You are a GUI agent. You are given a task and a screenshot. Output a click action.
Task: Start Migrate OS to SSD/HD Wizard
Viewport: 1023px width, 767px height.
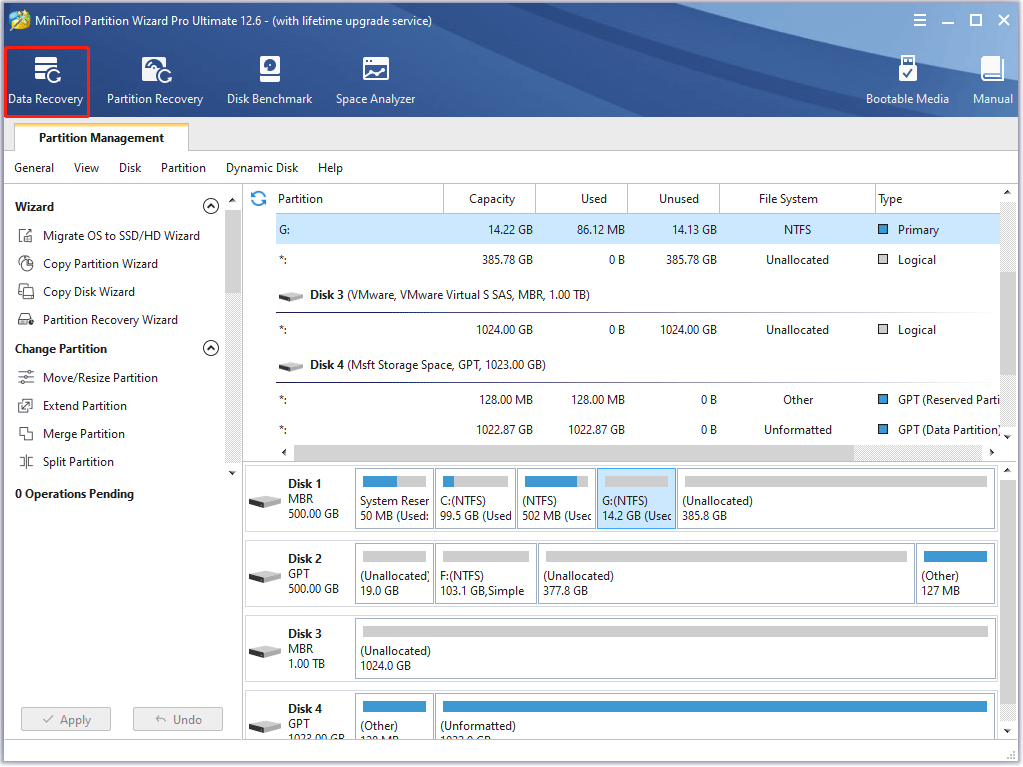[x=108, y=235]
